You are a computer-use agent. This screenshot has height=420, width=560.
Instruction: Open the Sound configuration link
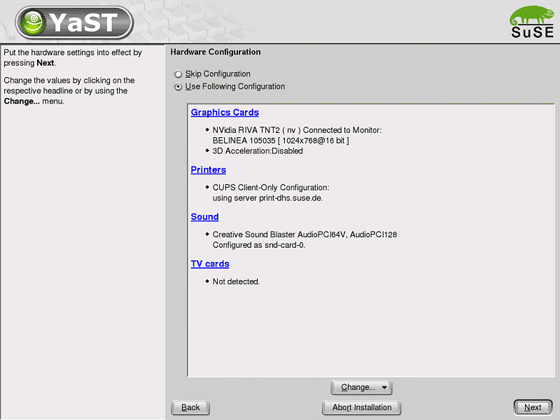[x=205, y=217]
